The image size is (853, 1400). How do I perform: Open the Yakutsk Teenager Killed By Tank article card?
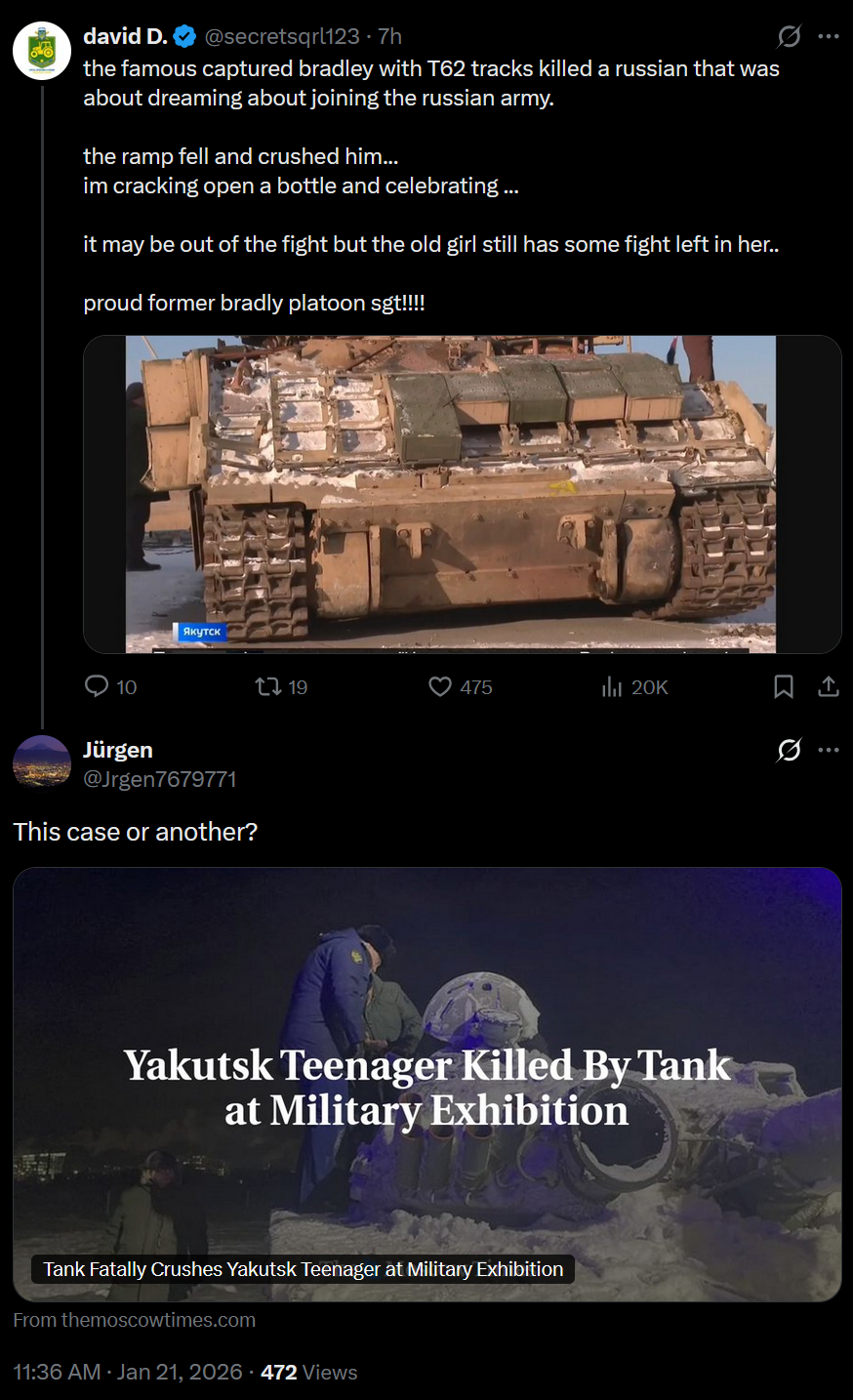[427, 1085]
